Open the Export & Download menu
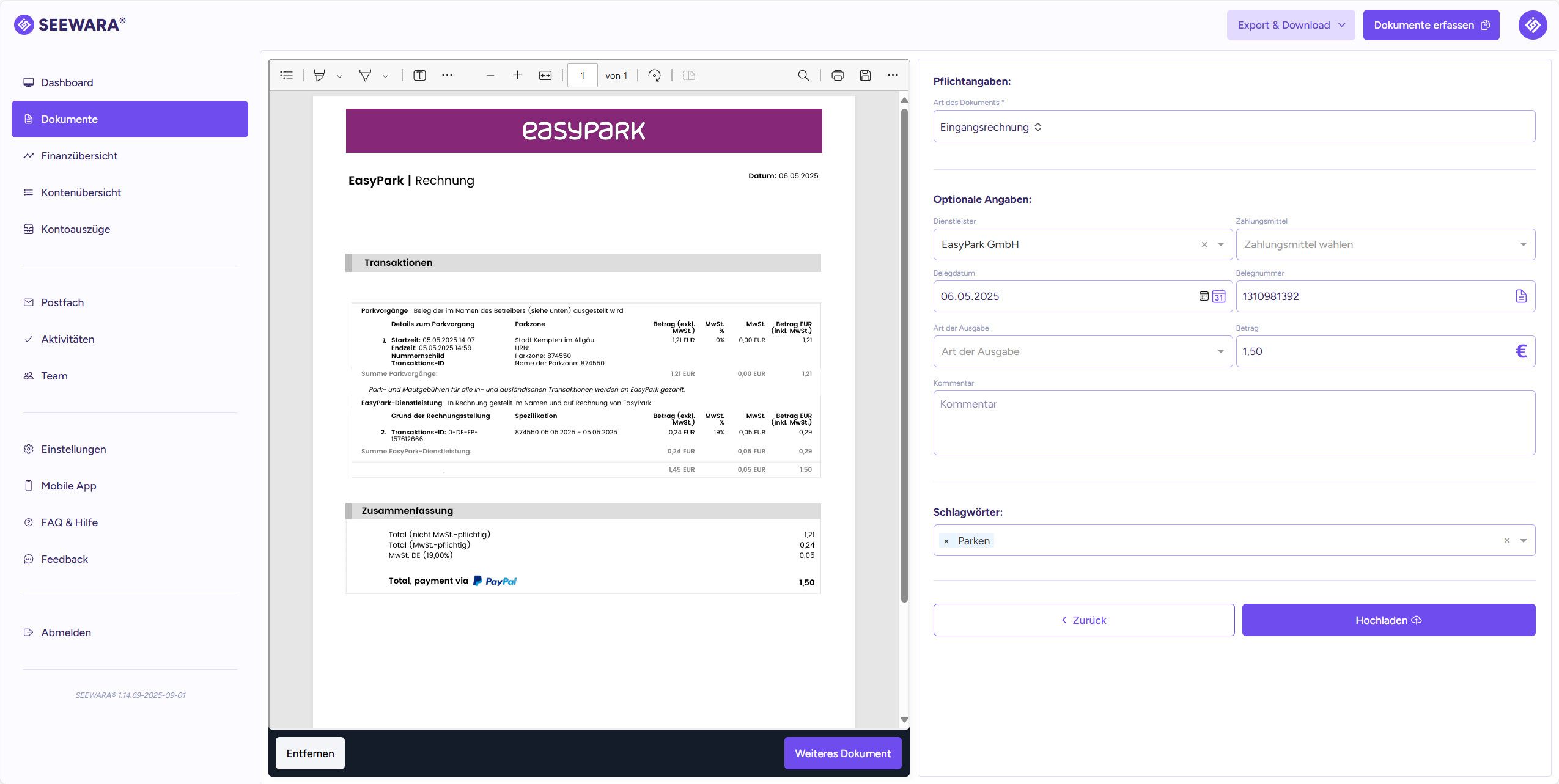 click(x=1291, y=25)
